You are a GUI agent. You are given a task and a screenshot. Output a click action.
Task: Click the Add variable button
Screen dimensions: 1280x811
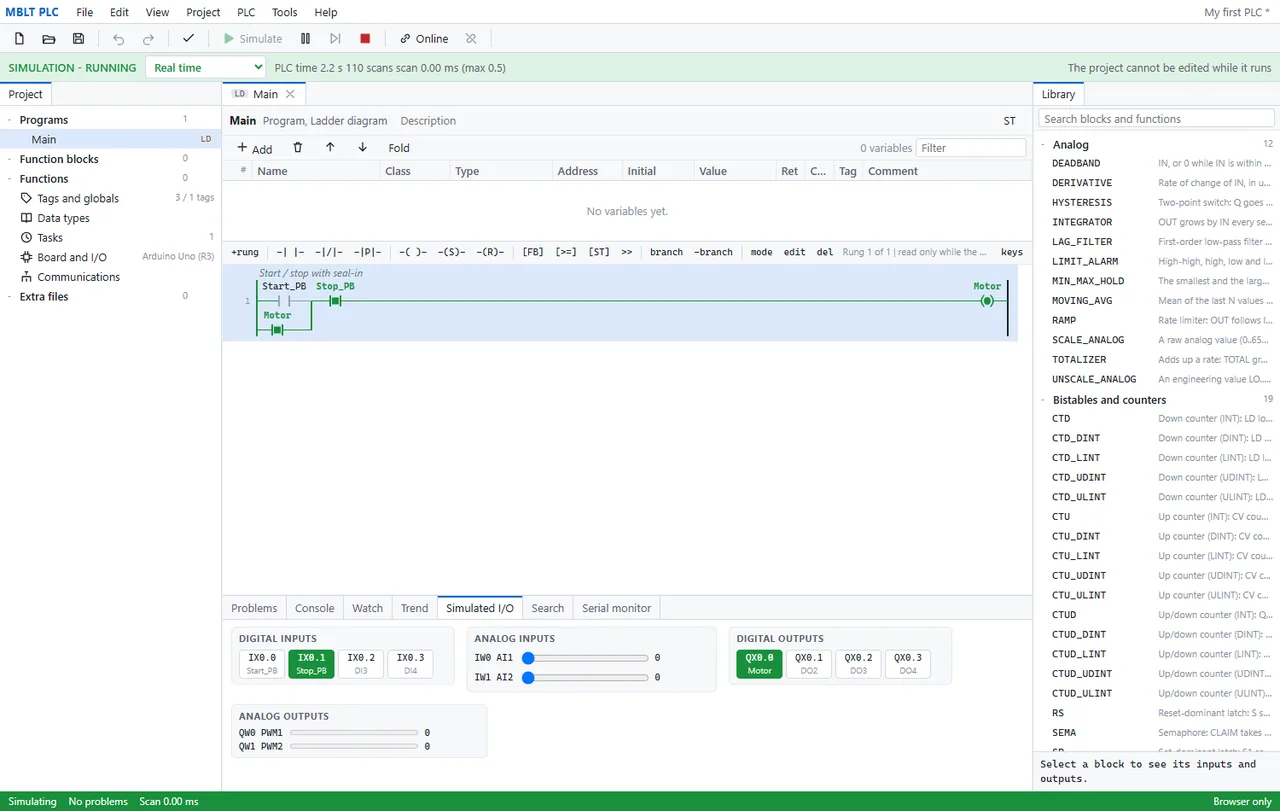[255, 148]
